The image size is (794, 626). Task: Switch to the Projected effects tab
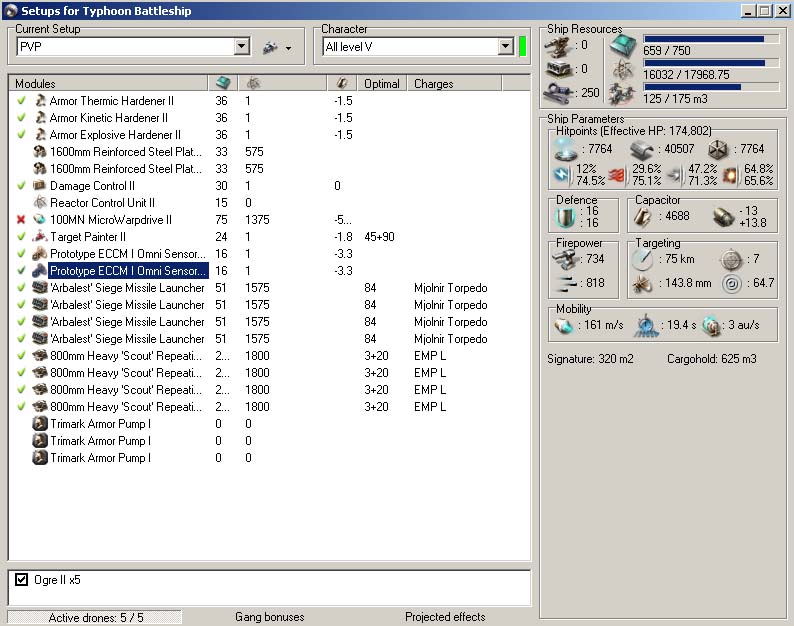[x=445, y=617]
